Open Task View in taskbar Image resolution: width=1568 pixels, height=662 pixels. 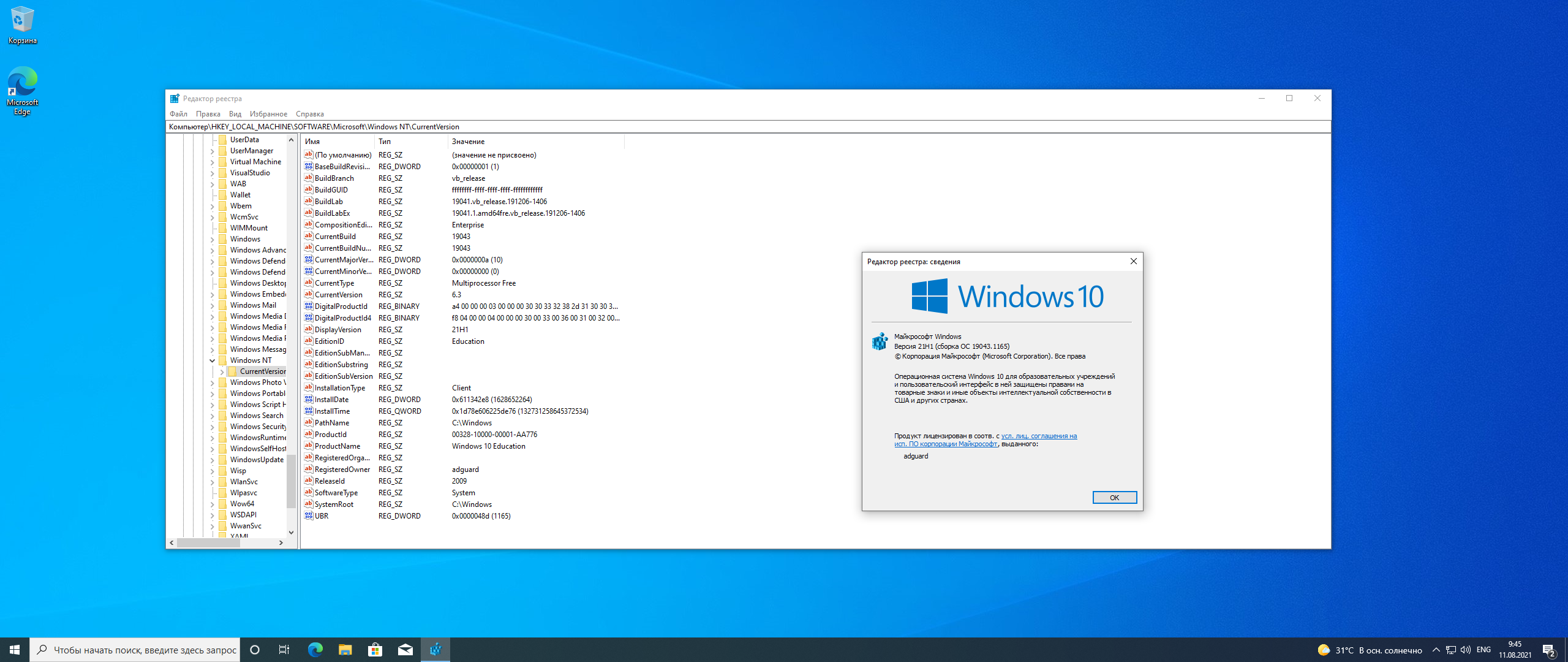[x=284, y=650]
